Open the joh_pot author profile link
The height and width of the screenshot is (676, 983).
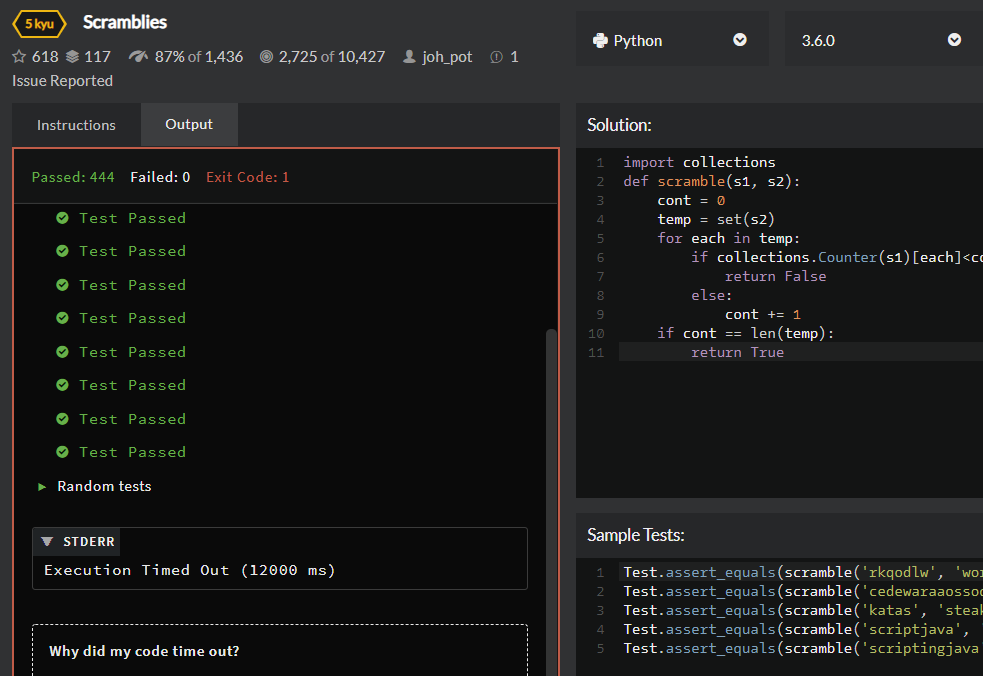click(x=447, y=57)
